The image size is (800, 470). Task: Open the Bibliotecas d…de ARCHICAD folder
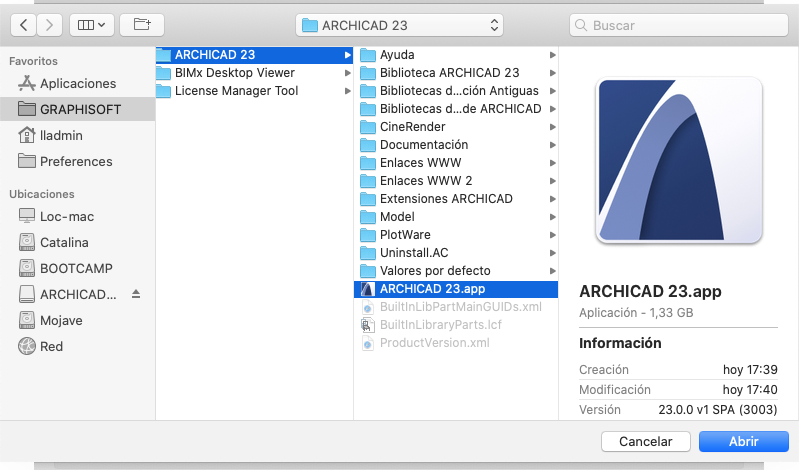click(456, 109)
